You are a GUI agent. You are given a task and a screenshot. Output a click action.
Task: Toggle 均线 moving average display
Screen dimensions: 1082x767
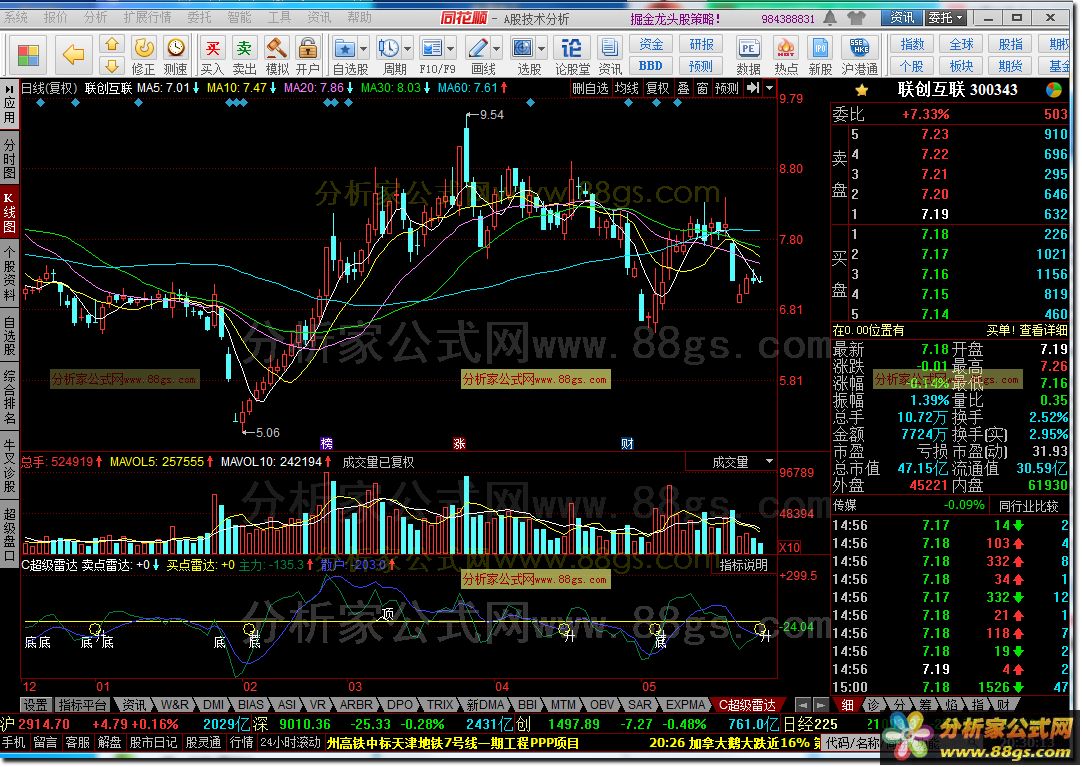627,88
